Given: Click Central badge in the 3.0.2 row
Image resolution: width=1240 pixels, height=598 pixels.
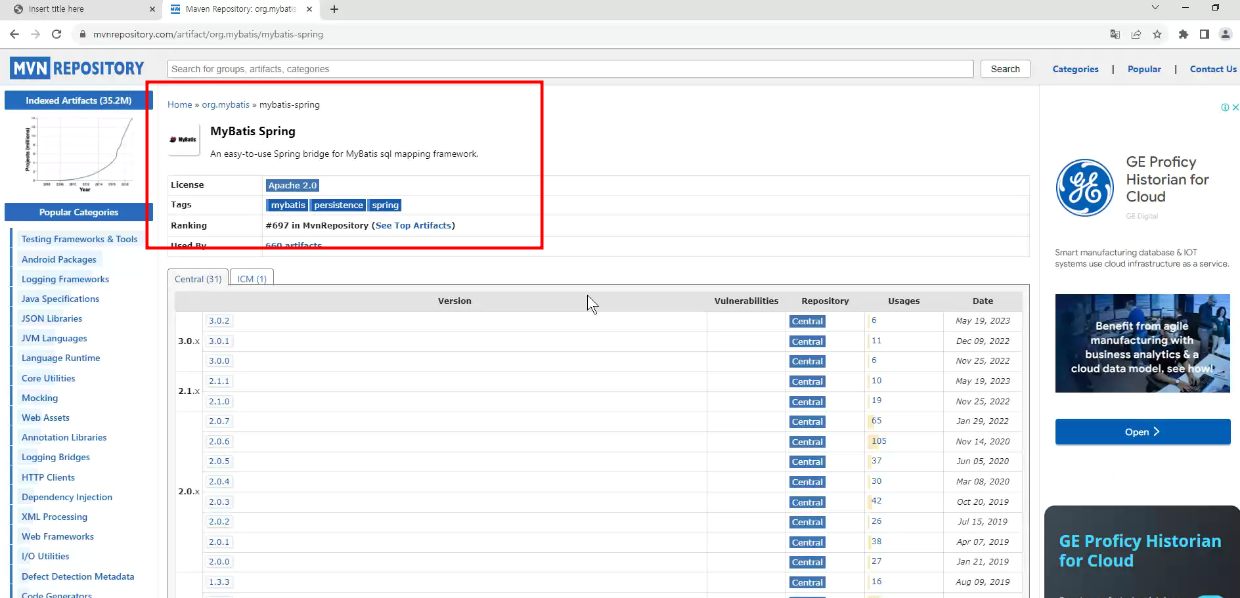Looking at the screenshot, I should tap(807, 321).
